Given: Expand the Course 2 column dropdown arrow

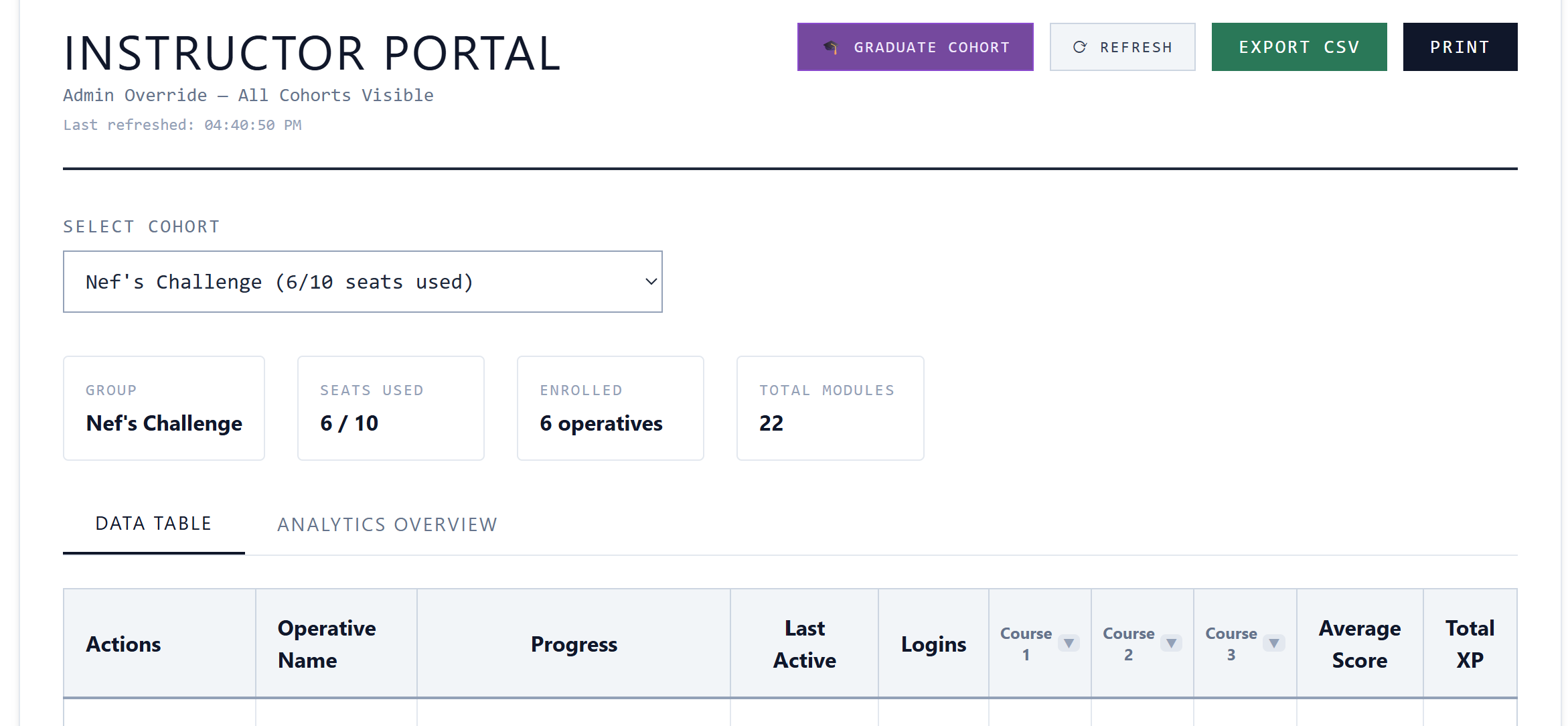Looking at the screenshot, I should click(x=1171, y=643).
